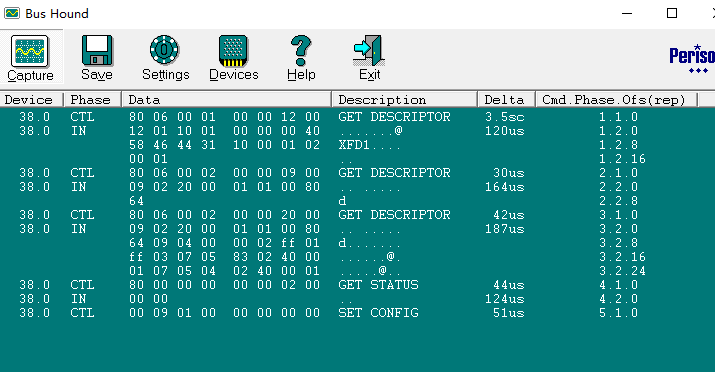
Task: Open the Capture toolbar icon
Action: 30,52
